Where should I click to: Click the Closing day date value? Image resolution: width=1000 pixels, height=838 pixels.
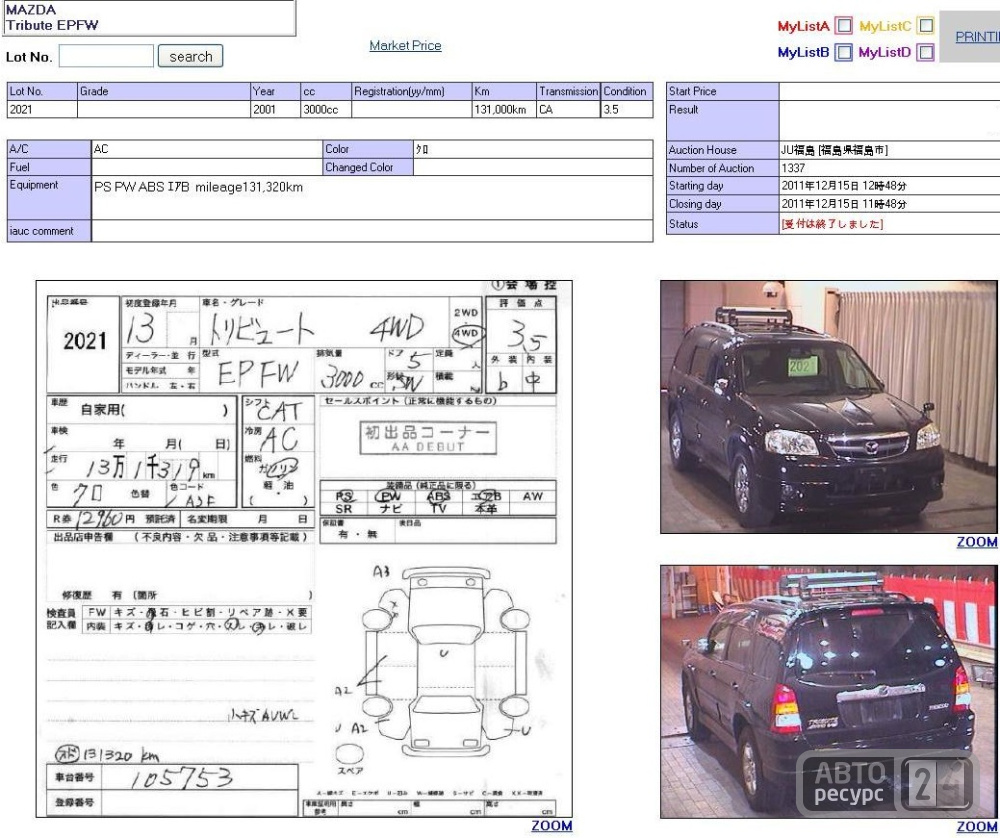click(844, 204)
